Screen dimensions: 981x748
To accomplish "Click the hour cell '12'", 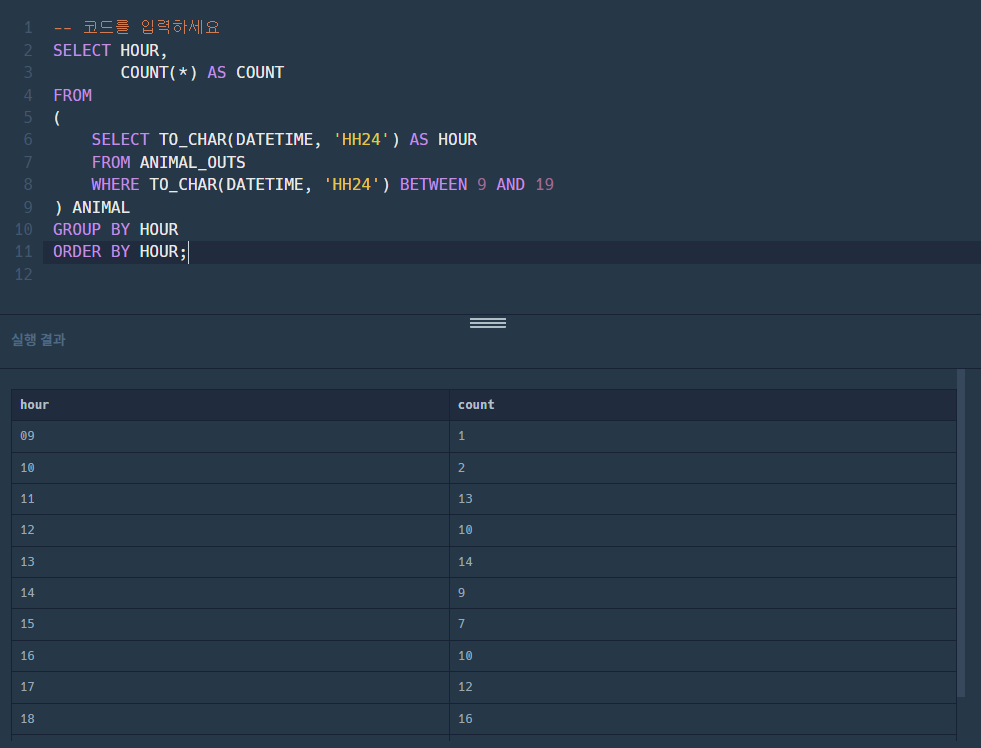I will (x=230, y=530).
